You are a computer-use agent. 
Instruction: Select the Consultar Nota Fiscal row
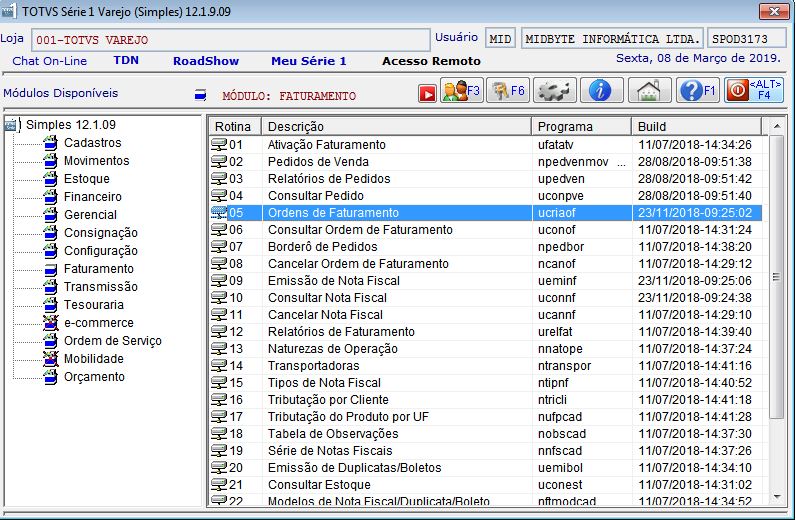[485, 298]
